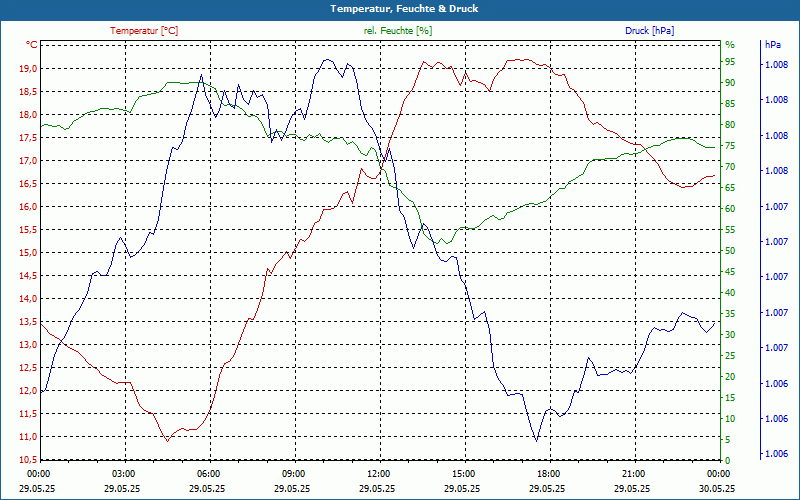This screenshot has width=800, height=500.
Task: Click temperature axis value "15,5"
Action: [x=29, y=230]
